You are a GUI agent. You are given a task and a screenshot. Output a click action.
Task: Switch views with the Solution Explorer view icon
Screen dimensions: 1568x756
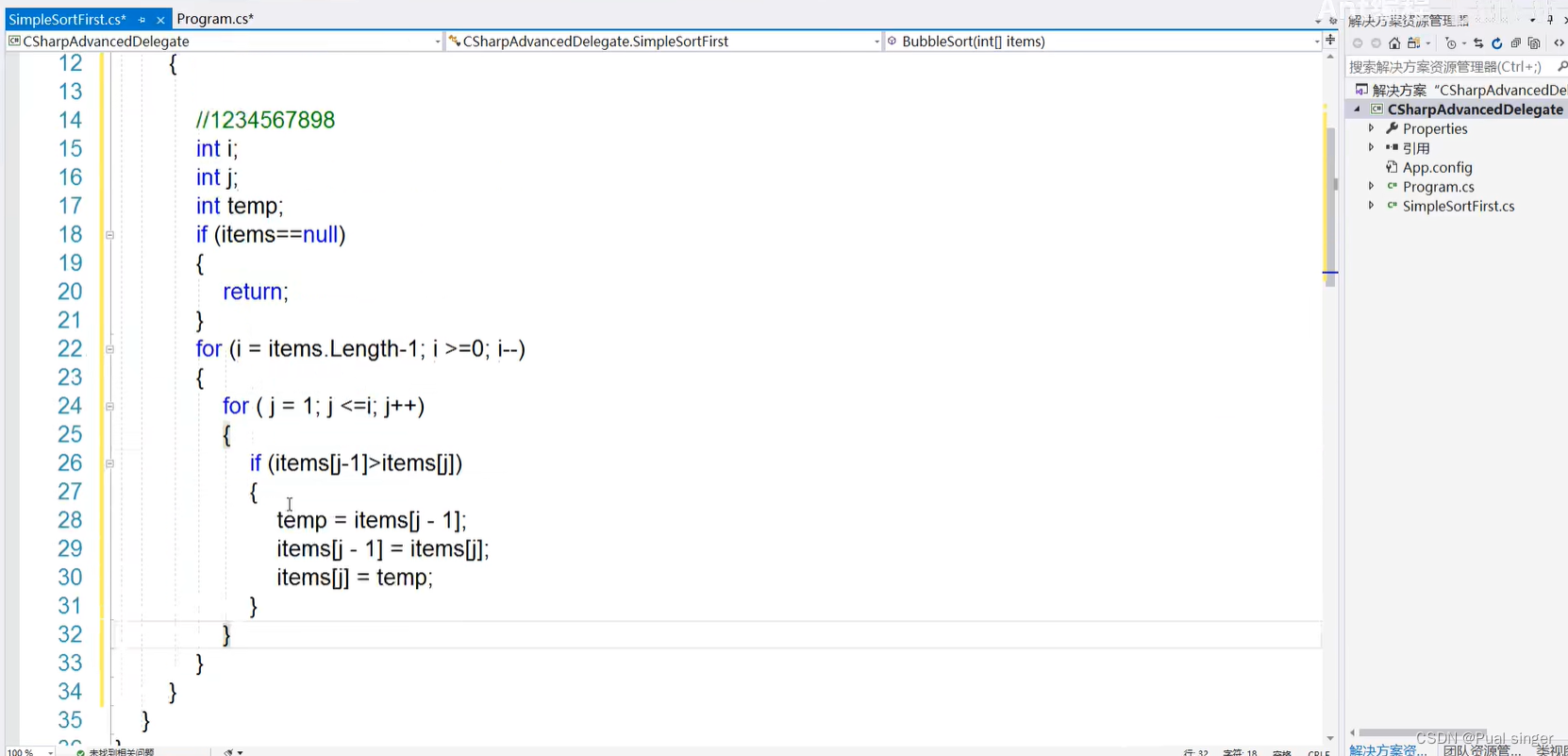point(1413,43)
